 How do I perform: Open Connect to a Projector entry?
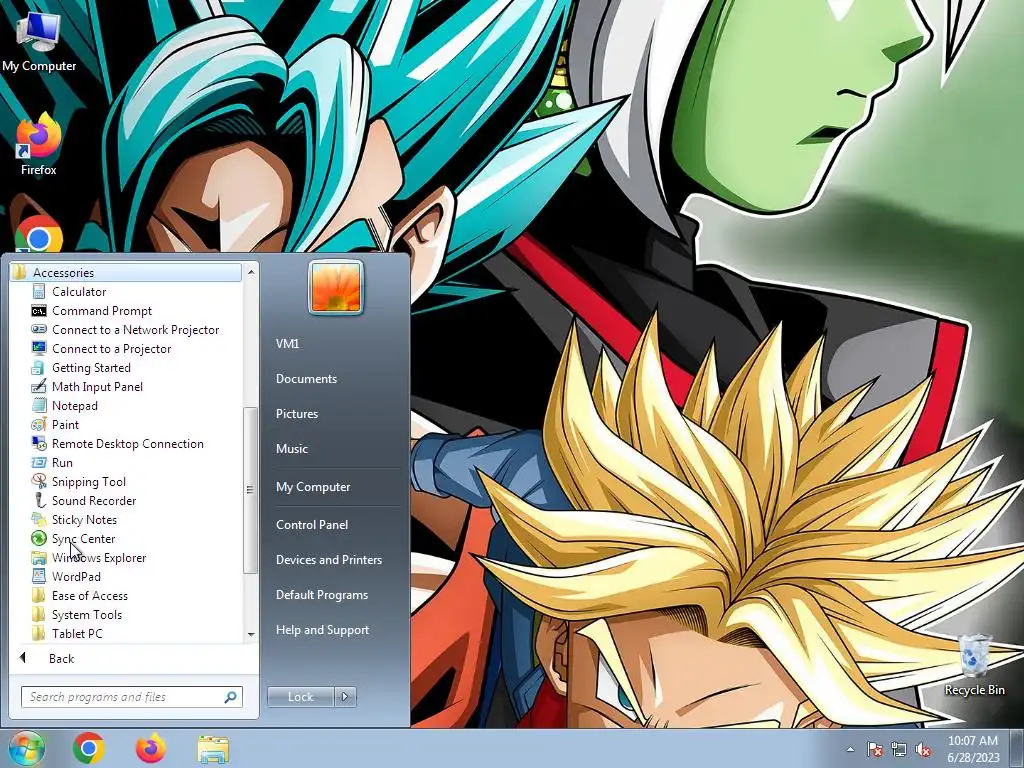(x=111, y=349)
